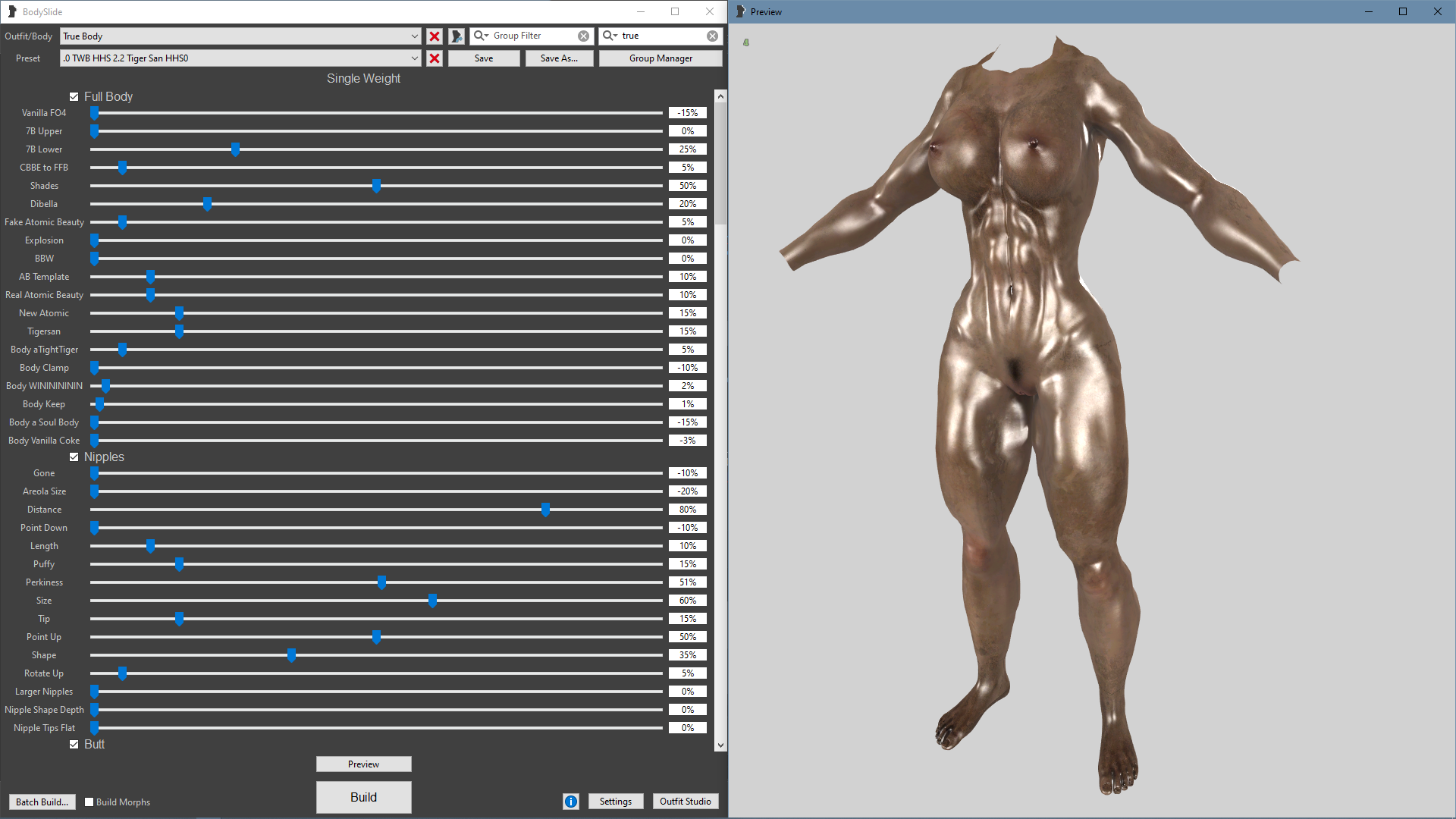Clear the 'true' outfit filter text
Viewport: 1456px width, 819px height.
pyautogui.click(x=712, y=36)
